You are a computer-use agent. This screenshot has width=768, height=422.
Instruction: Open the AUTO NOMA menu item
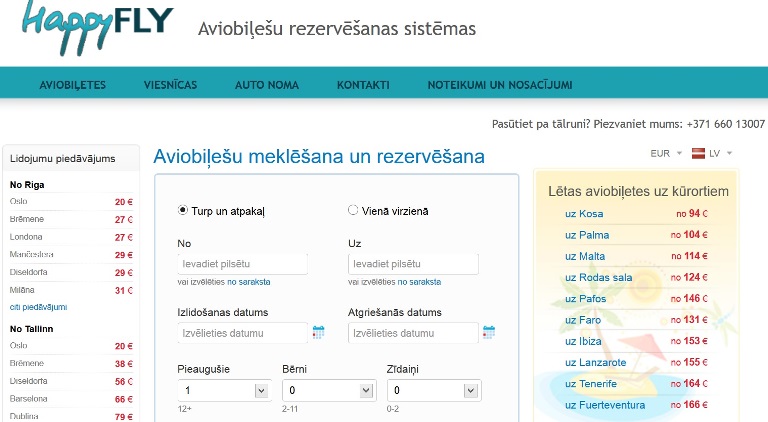(x=267, y=85)
